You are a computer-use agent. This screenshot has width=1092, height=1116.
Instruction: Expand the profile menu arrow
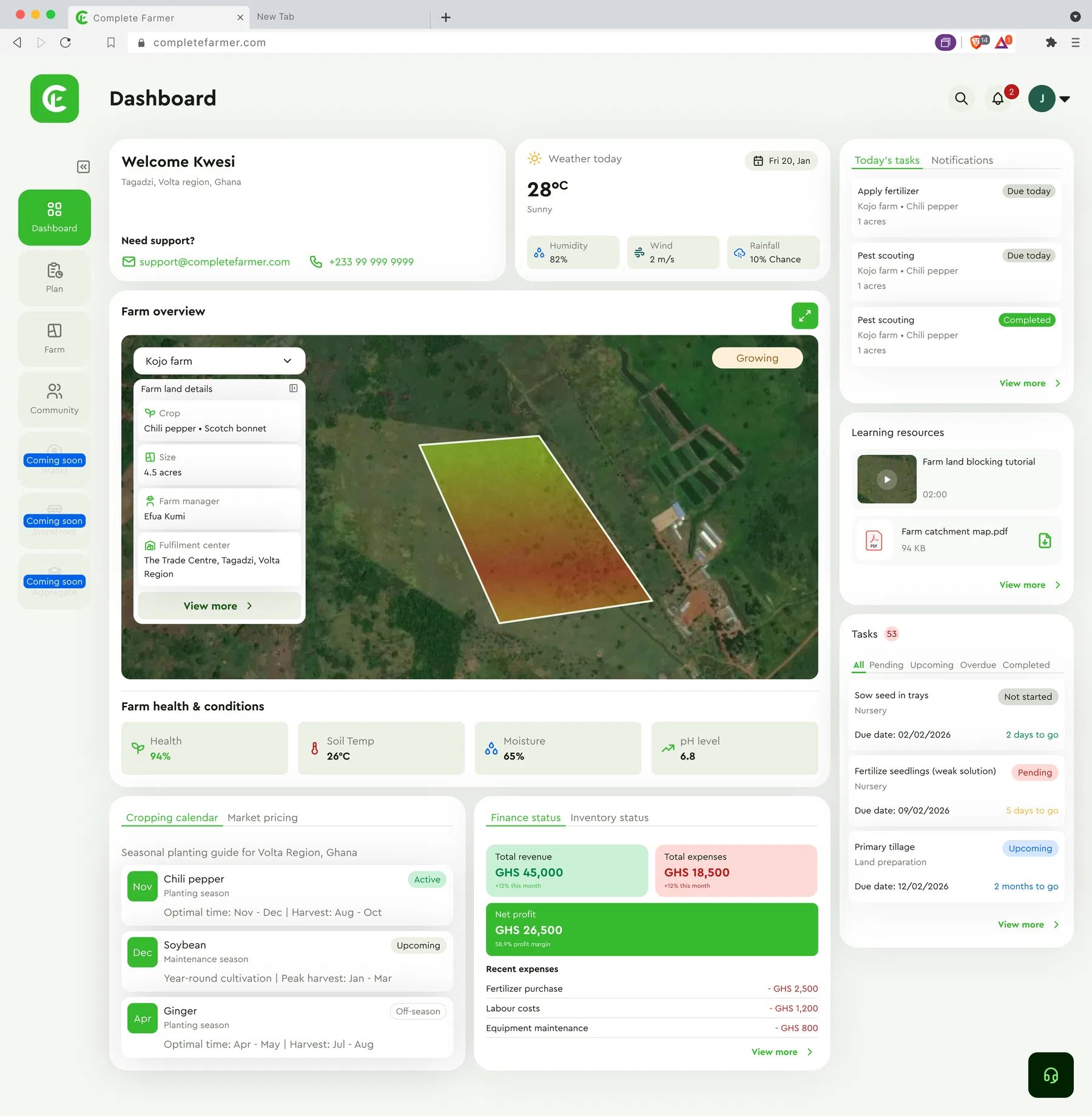click(1065, 99)
